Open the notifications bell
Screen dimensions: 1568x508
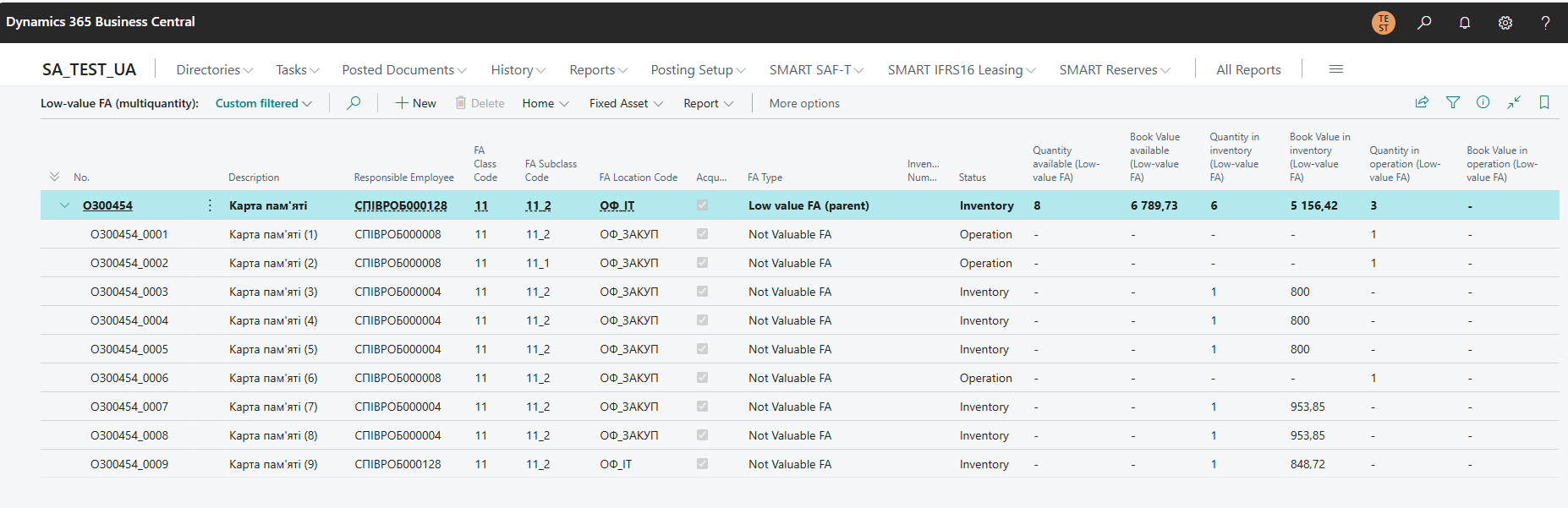point(1465,23)
